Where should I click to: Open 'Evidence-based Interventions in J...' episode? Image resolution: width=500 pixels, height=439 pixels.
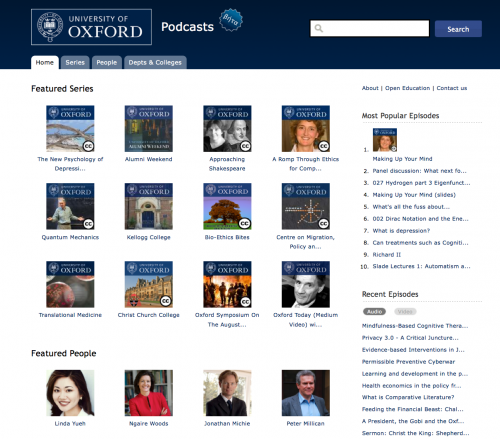413,350
